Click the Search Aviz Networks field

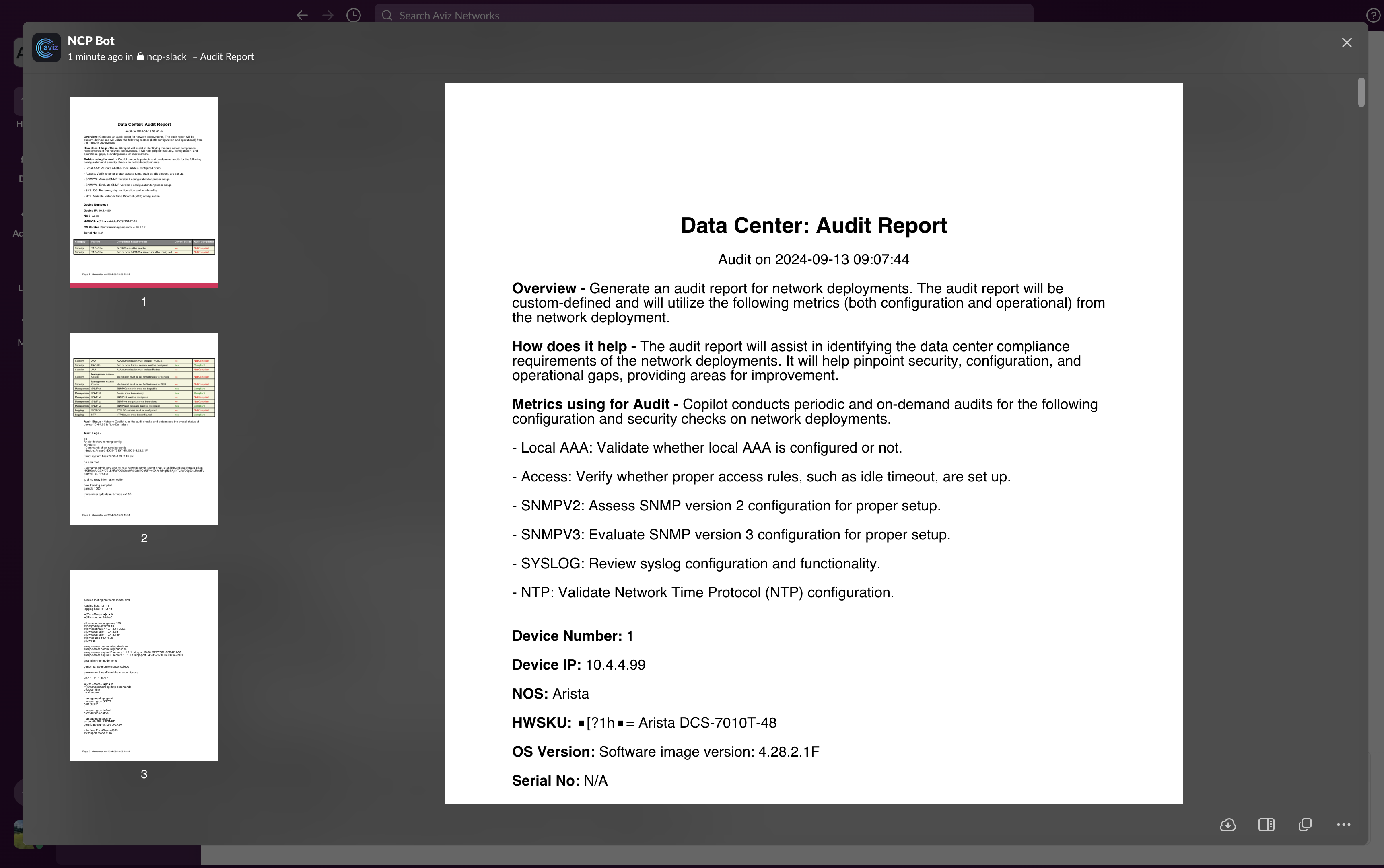703,16
